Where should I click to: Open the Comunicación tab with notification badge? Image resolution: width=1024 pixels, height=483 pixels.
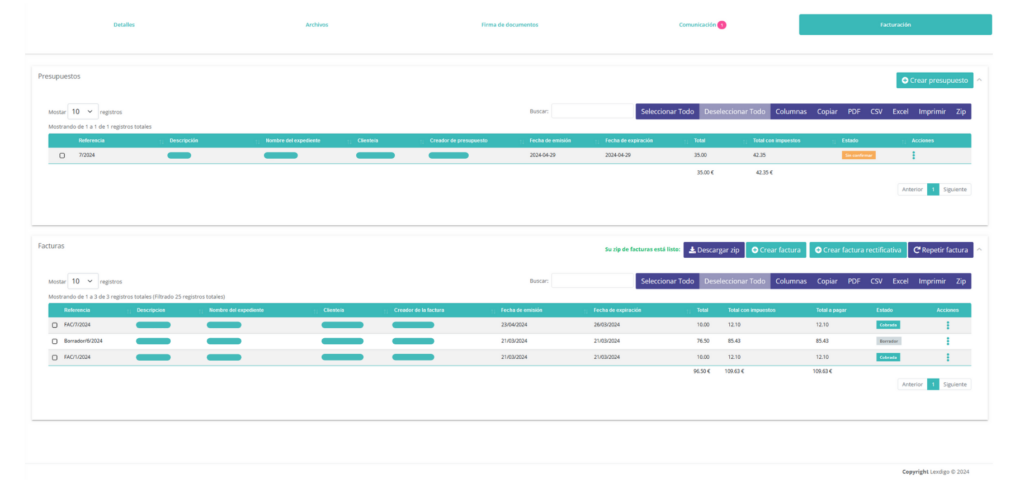click(699, 24)
